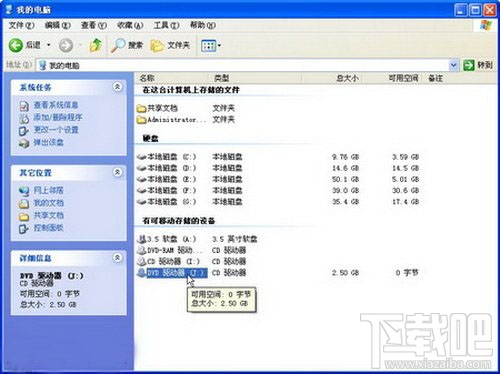Open 控制面板 link
The height and width of the screenshot is (374, 500).
coord(48,228)
